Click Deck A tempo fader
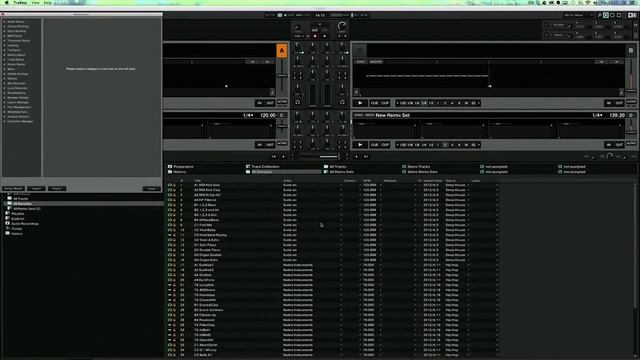Viewport: 640px width, 360px height. (282, 76)
